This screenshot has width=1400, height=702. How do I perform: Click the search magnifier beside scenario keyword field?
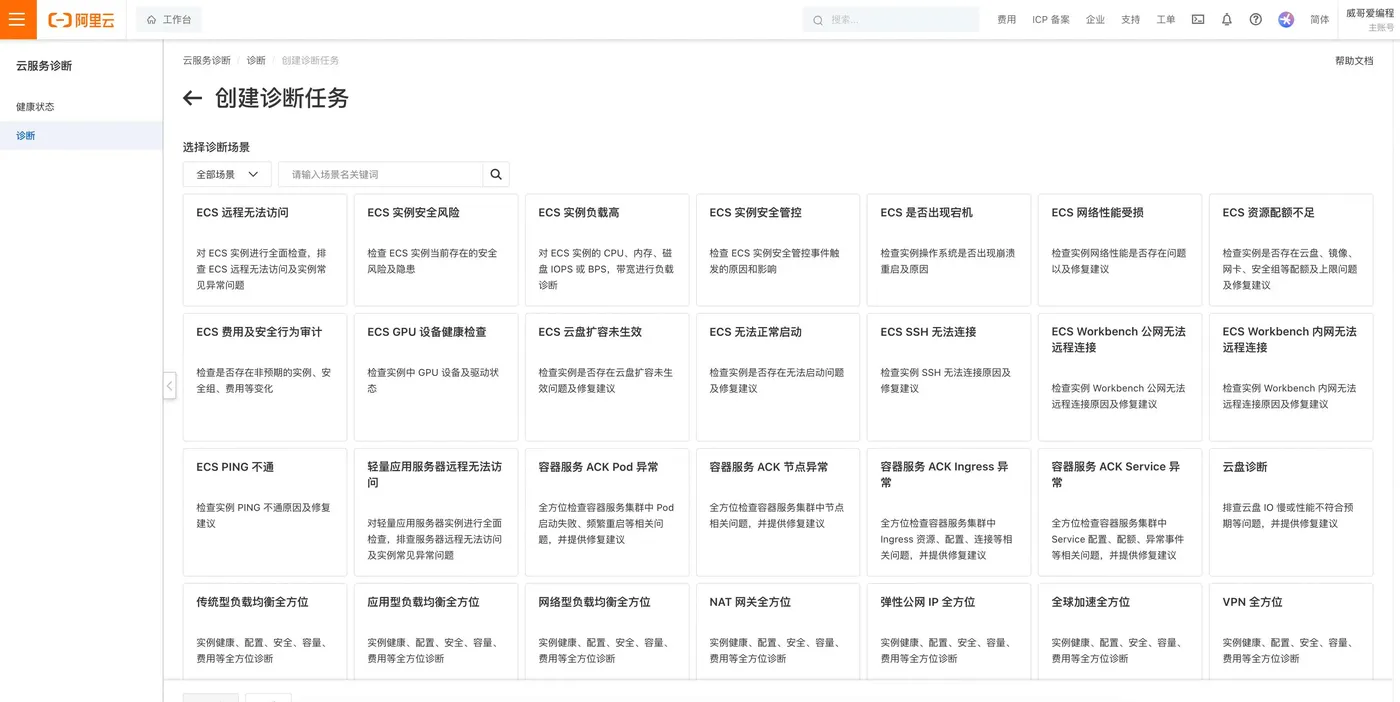[x=496, y=174]
